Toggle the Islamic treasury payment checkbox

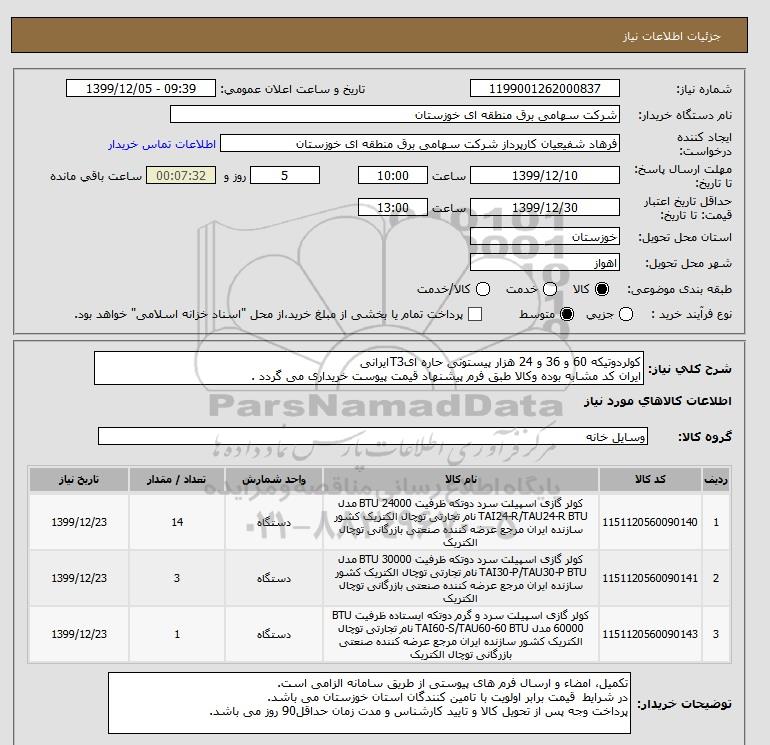475,314
